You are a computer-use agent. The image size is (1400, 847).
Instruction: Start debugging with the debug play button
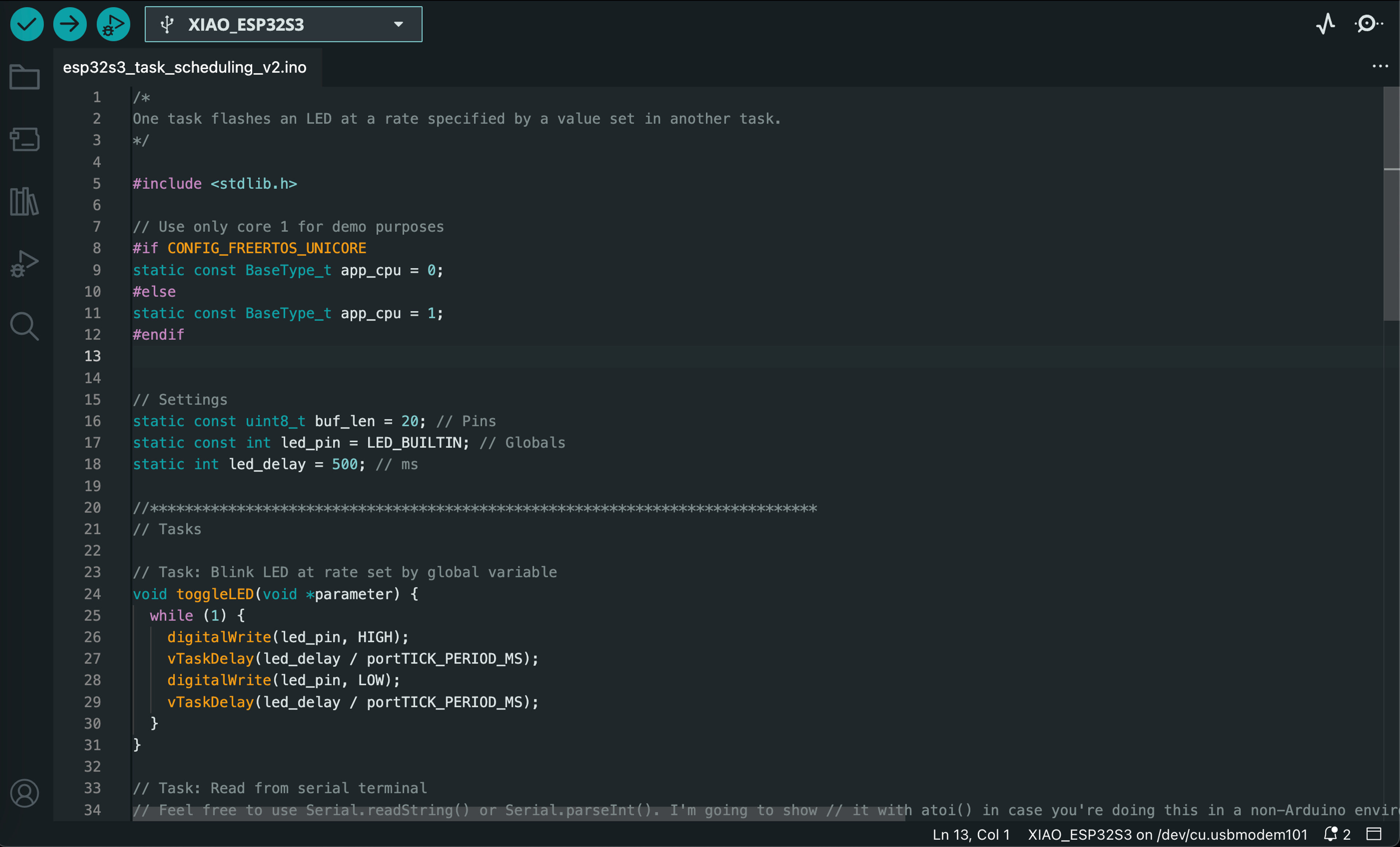(x=113, y=24)
